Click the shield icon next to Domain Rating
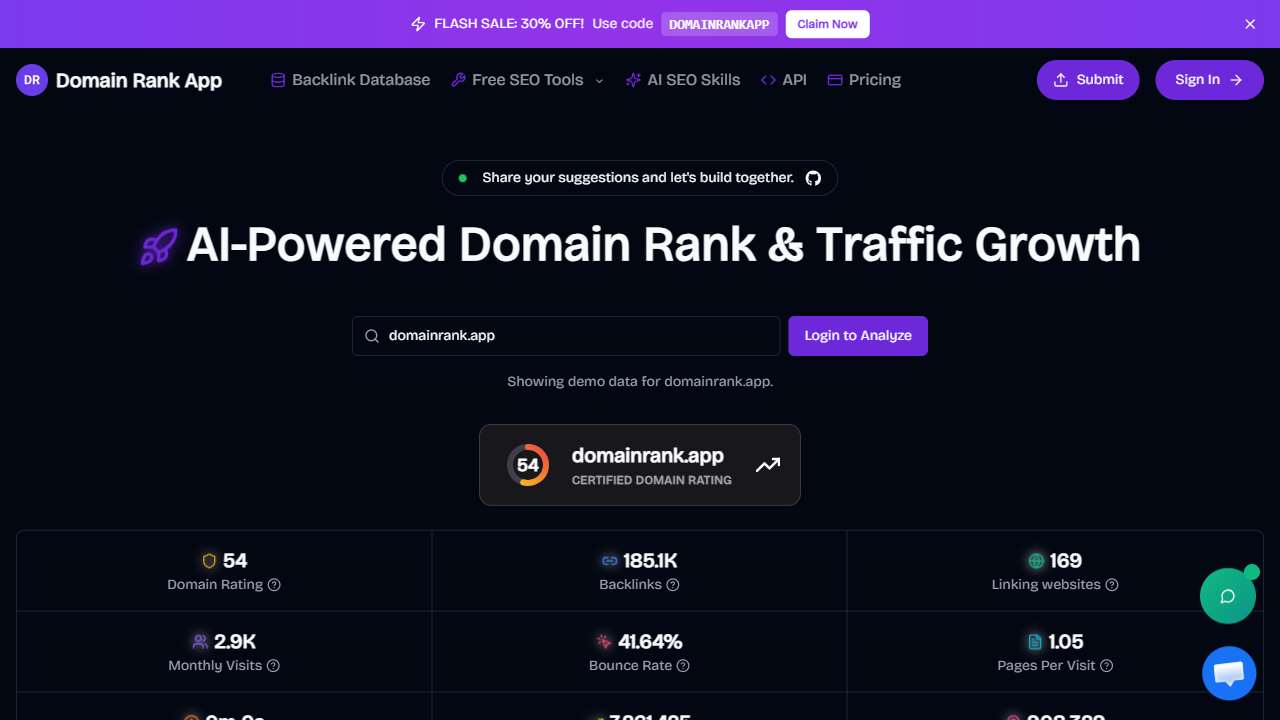The height and width of the screenshot is (720, 1280). (208, 561)
